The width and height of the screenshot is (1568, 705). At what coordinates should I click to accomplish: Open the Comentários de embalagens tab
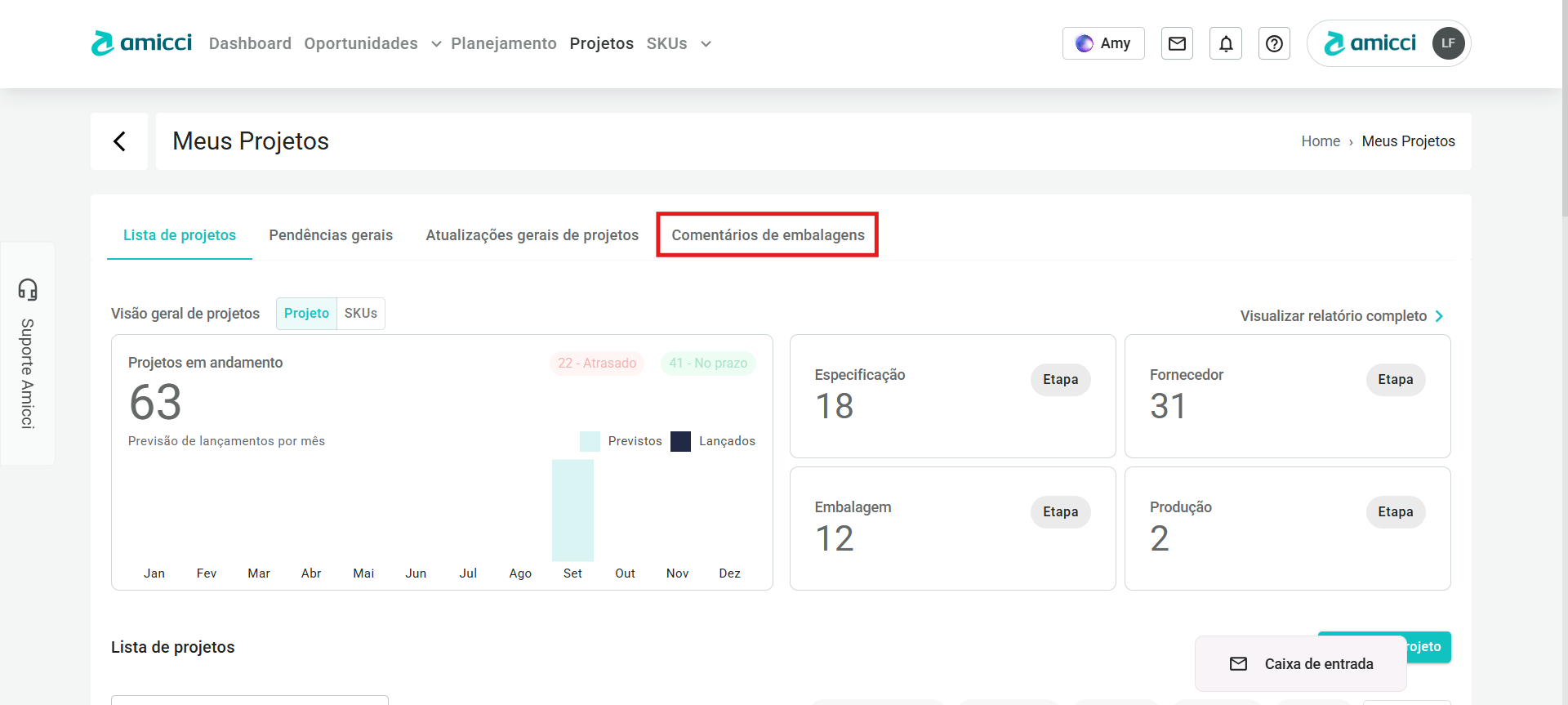[x=768, y=235]
